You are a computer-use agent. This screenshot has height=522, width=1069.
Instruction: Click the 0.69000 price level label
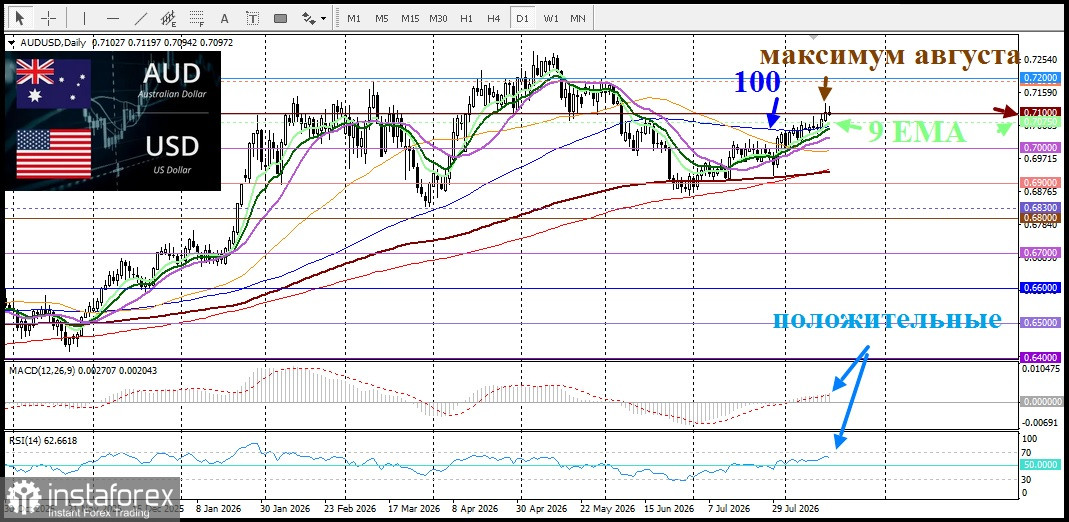click(1040, 183)
